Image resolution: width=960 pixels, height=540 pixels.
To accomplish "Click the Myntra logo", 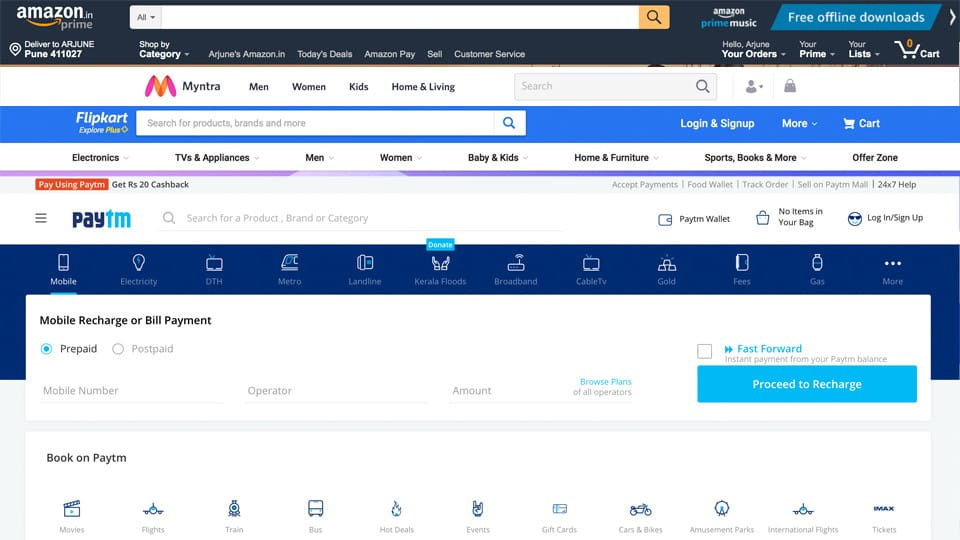I will (160, 86).
